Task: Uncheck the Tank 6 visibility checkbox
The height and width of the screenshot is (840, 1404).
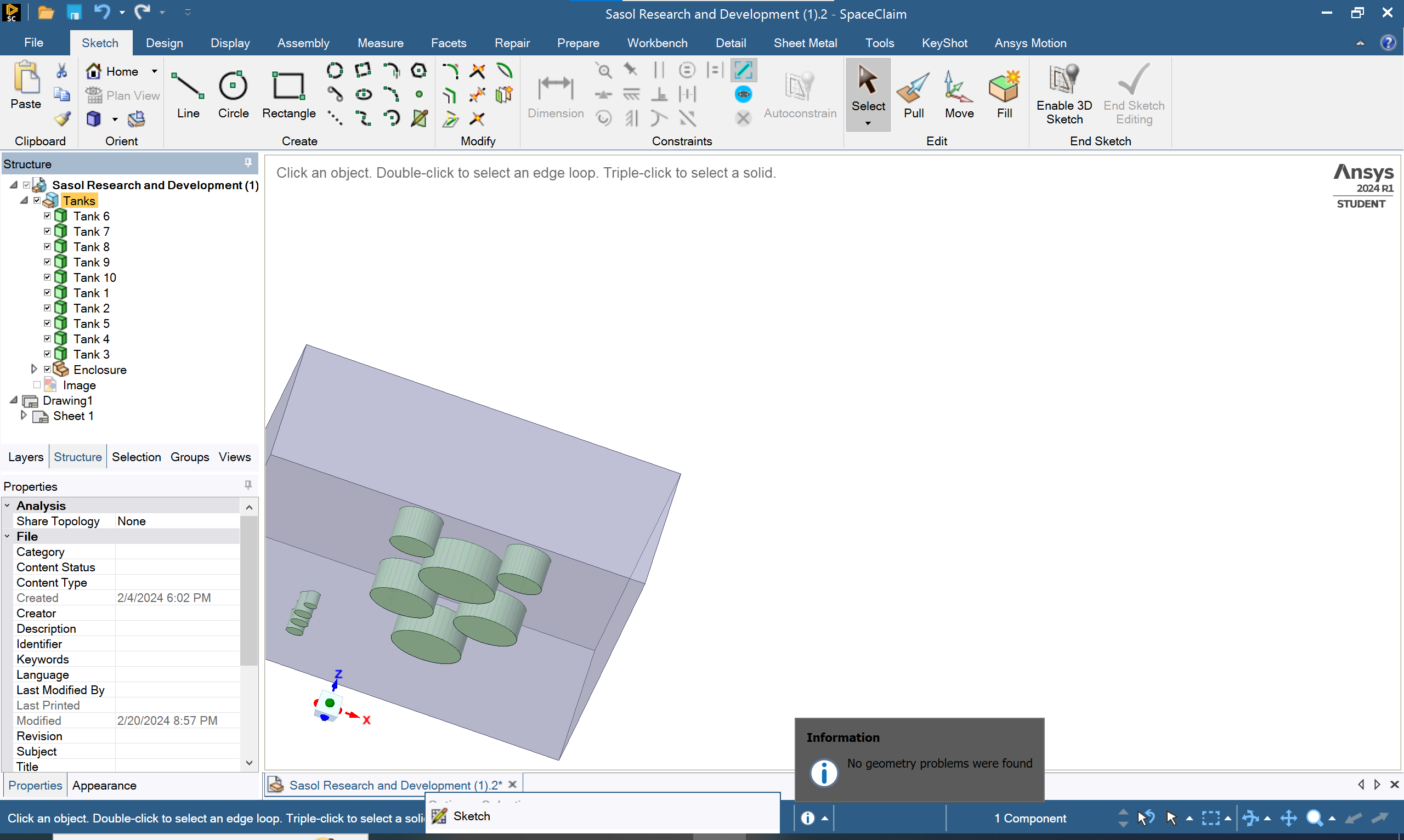Action: click(x=48, y=215)
